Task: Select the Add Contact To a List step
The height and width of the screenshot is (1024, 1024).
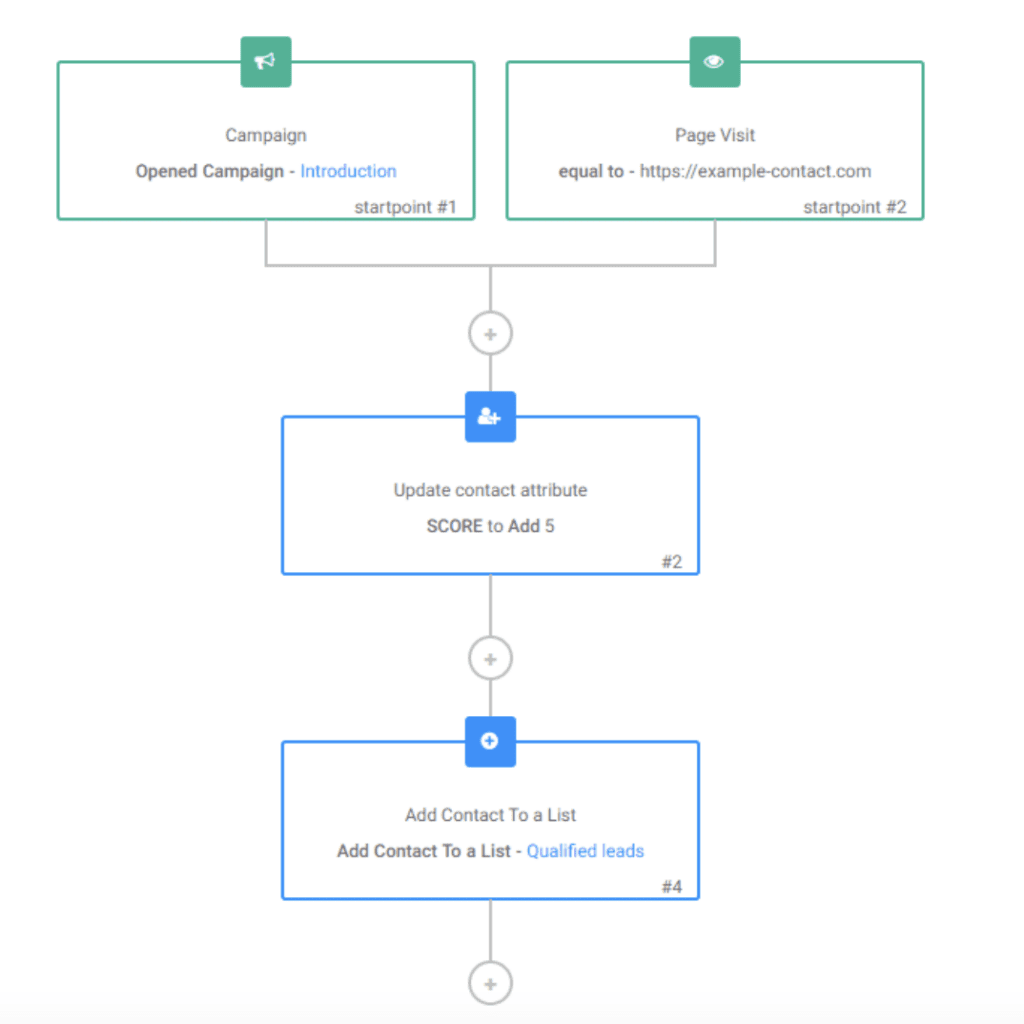Action: 490,815
